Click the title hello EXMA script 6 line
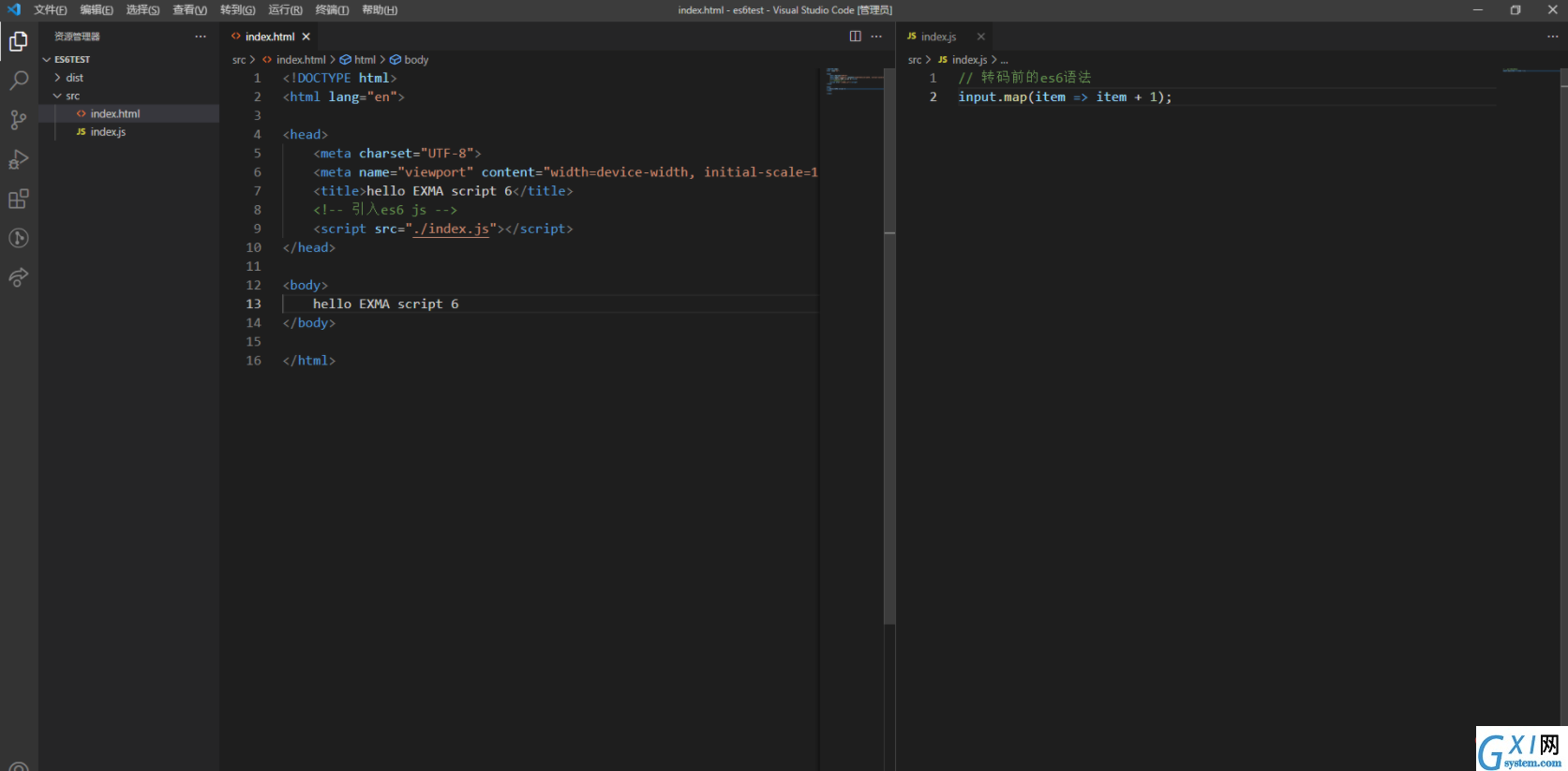The image size is (1568, 771). (x=442, y=191)
